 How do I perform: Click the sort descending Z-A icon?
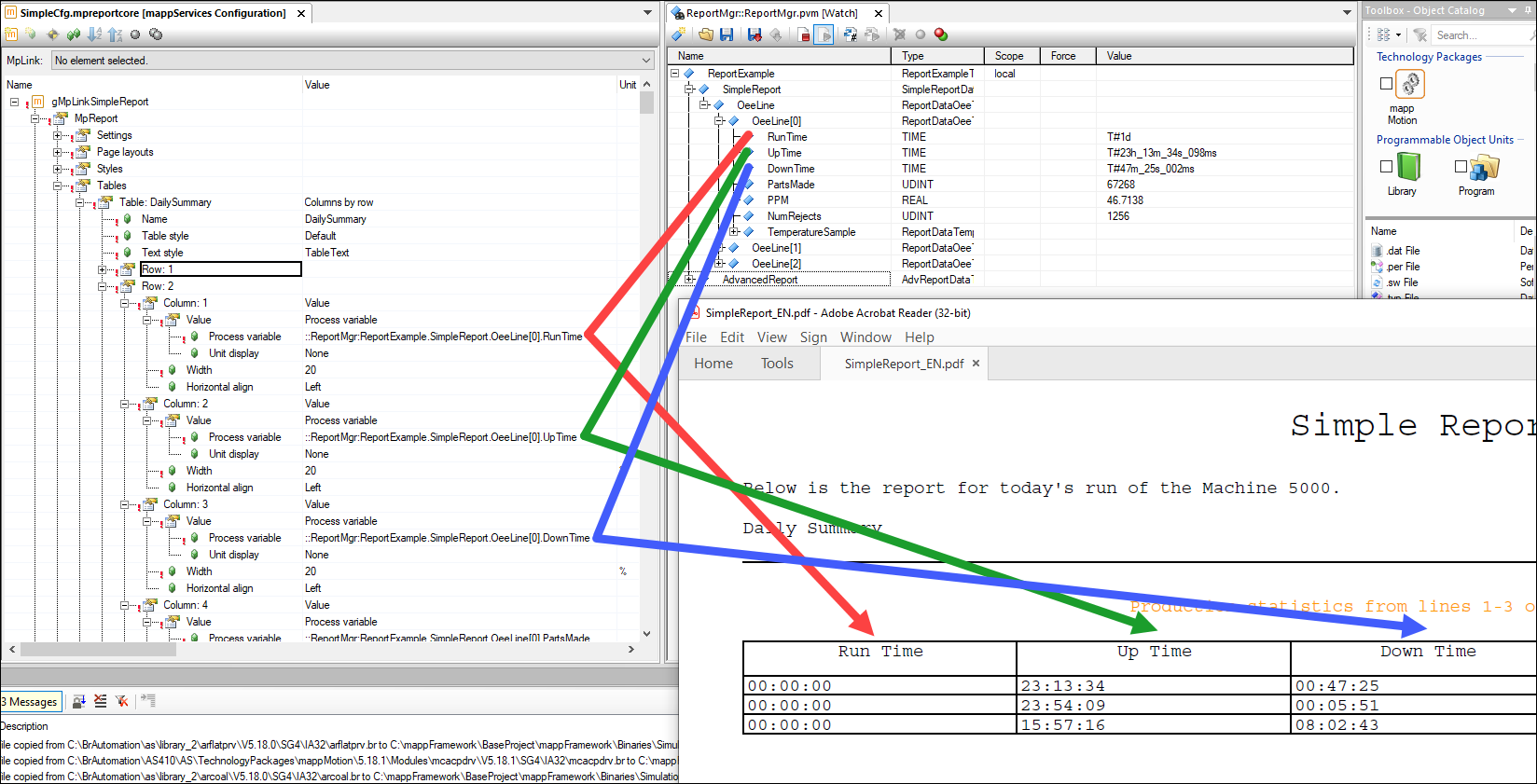115,34
